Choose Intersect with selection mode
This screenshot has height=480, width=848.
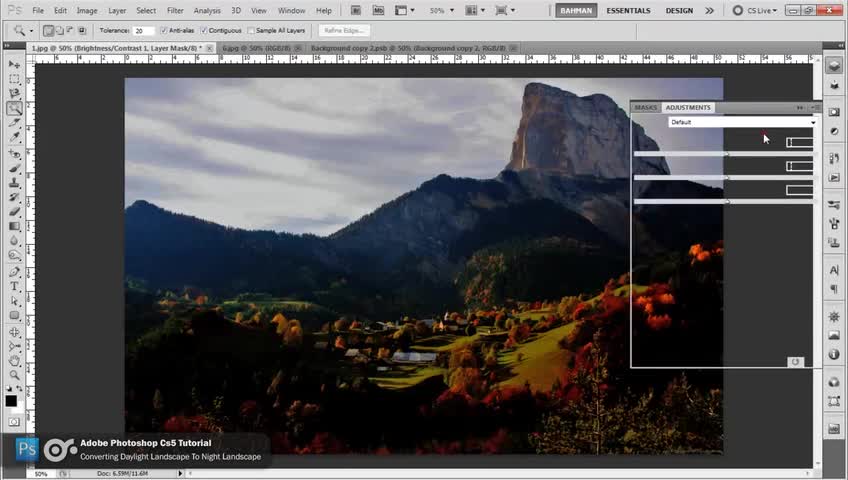(82, 31)
